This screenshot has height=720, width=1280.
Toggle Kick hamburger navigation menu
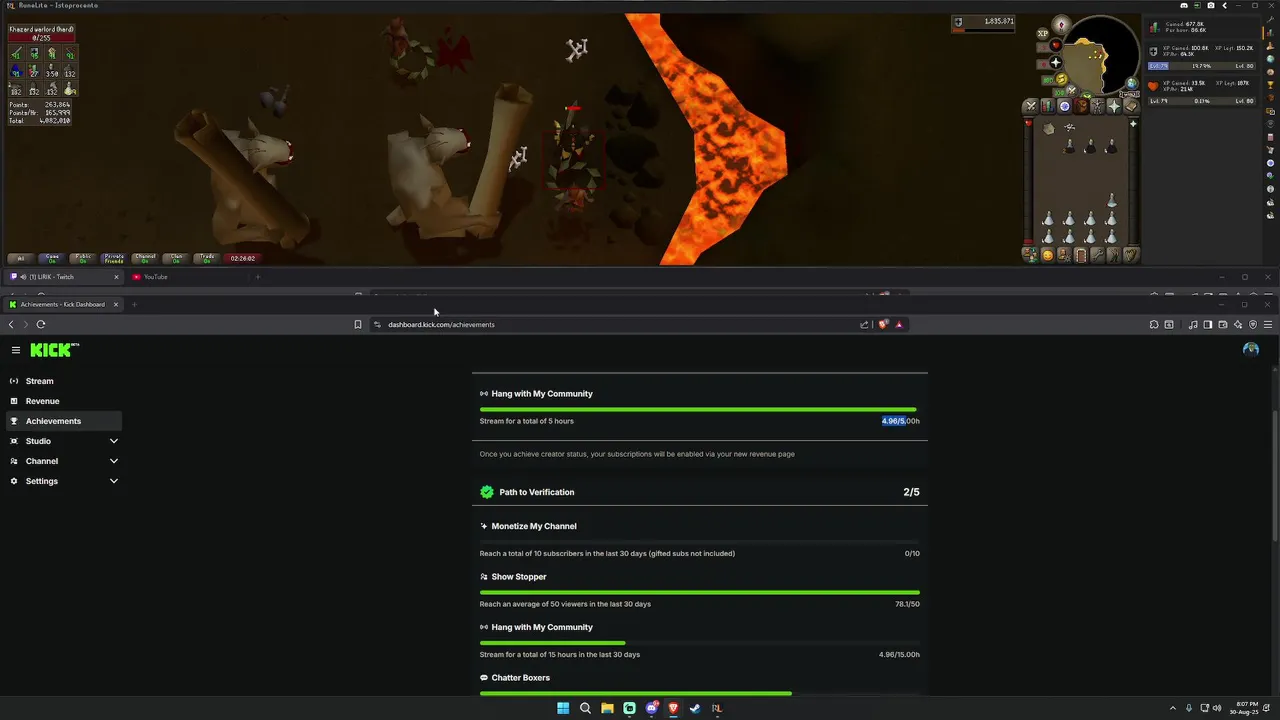[x=16, y=350]
